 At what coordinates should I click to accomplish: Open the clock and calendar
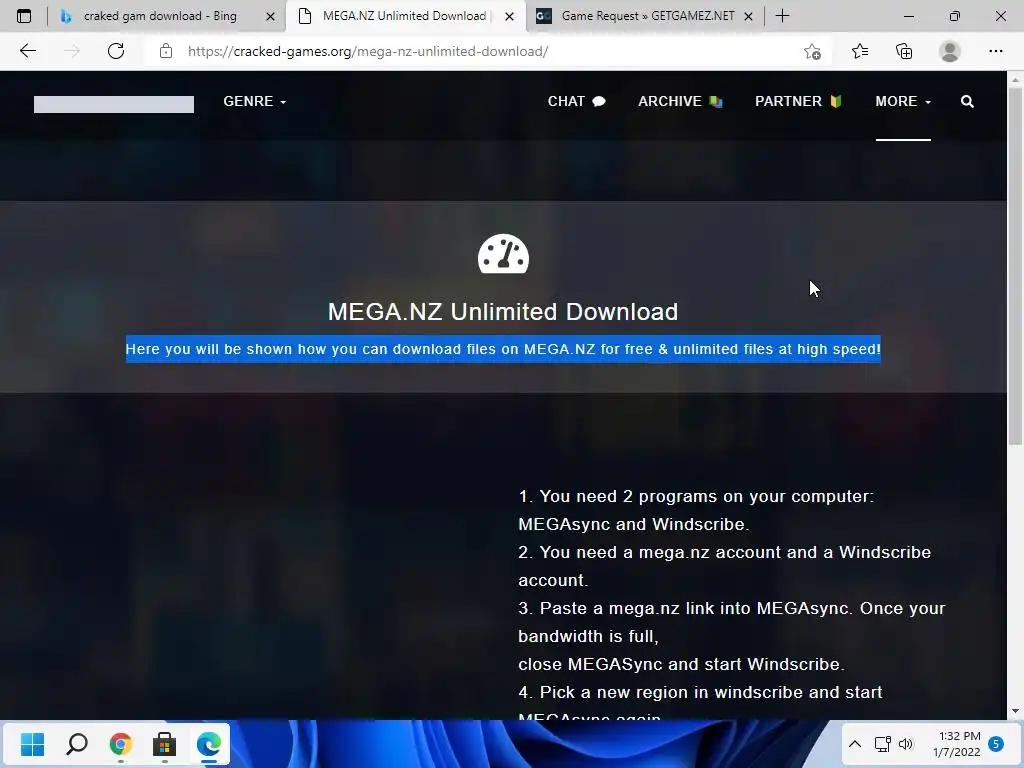click(x=957, y=744)
